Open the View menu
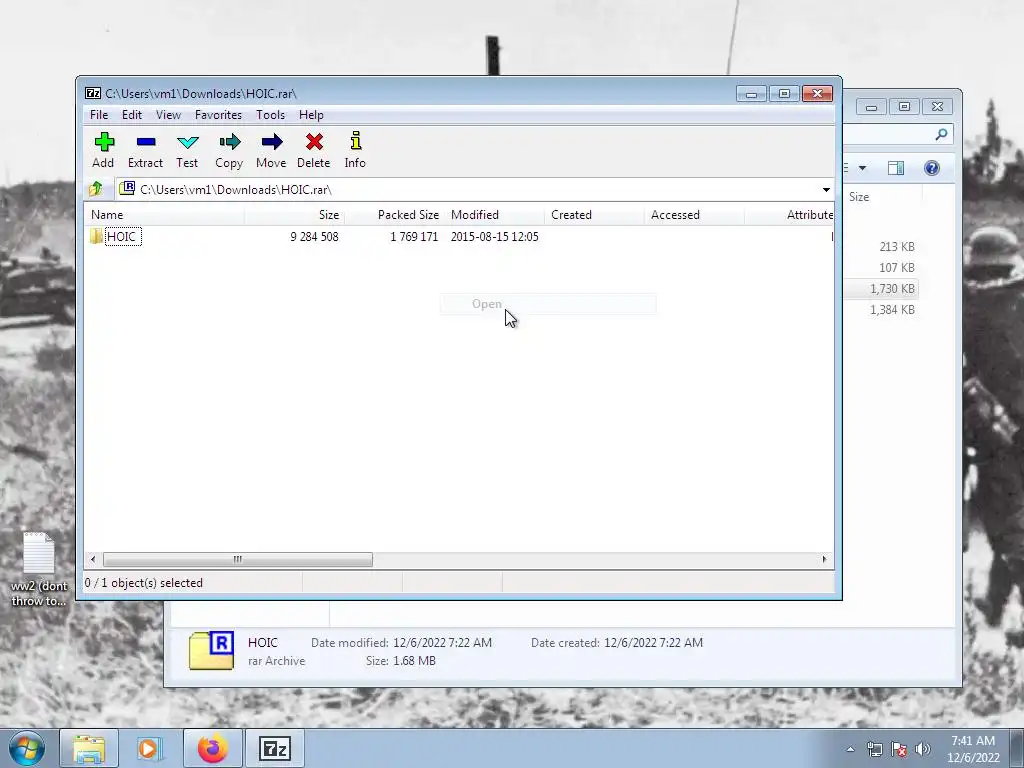Viewport: 1024px width, 768px height. pos(168,115)
